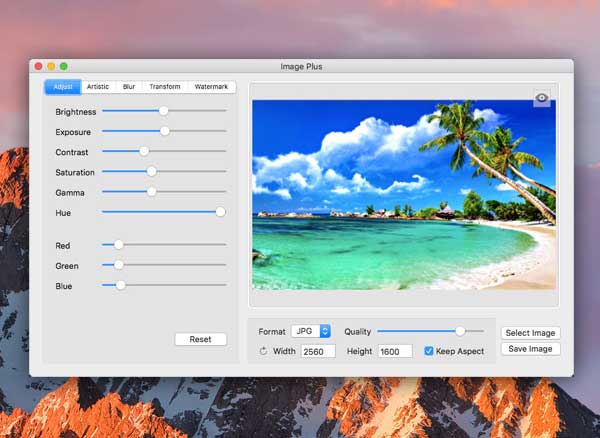This screenshot has width=600, height=438.
Task: Click the Save Image button
Action: (530, 349)
